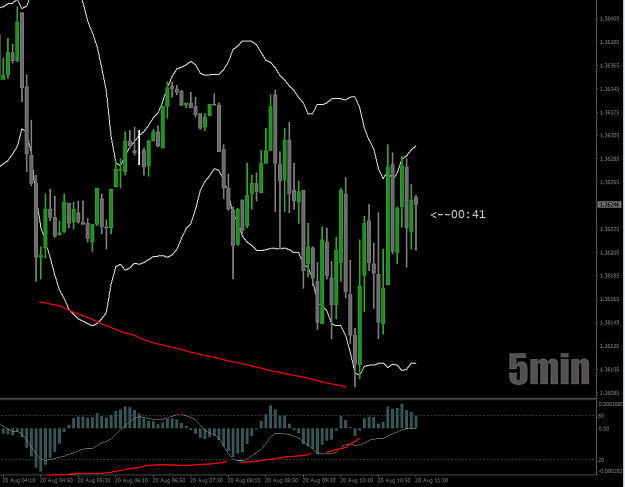Click the 1.36185 price axis label
625x487 pixels.
(x=610, y=275)
